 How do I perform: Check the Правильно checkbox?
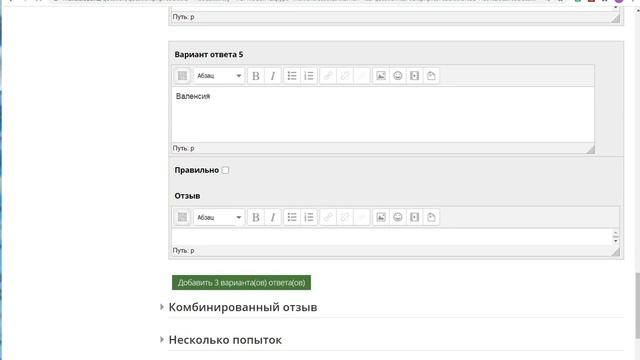(x=225, y=170)
